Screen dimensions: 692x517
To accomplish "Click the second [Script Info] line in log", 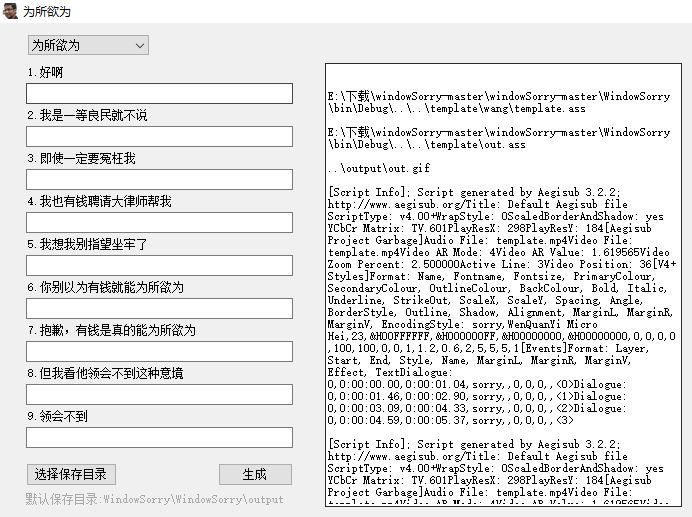I will pyautogui.click(x=474, y=444).
